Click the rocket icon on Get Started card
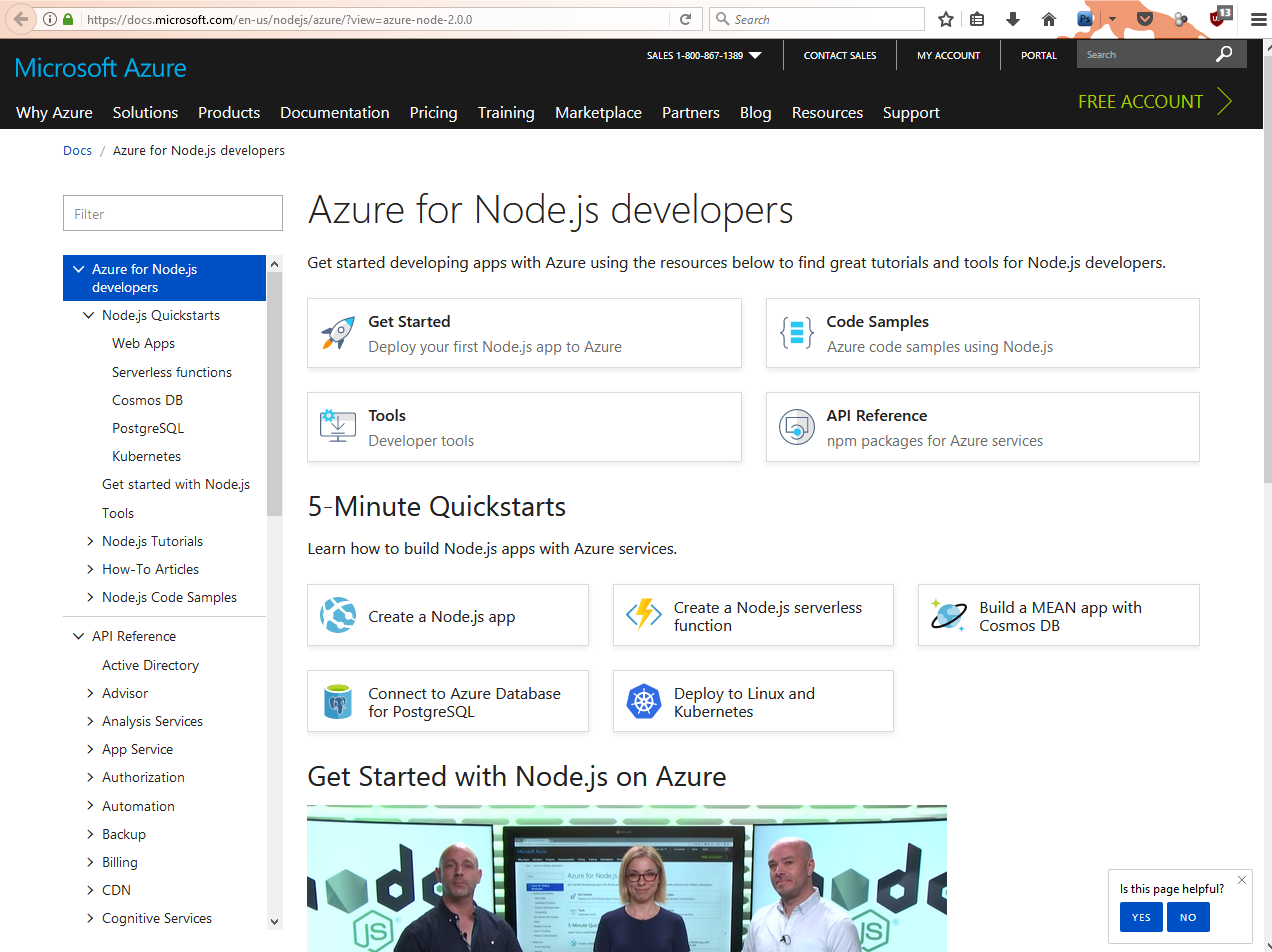Viewport: 1272px width, 952px height. pyautogui.click(x=338, y=333)
